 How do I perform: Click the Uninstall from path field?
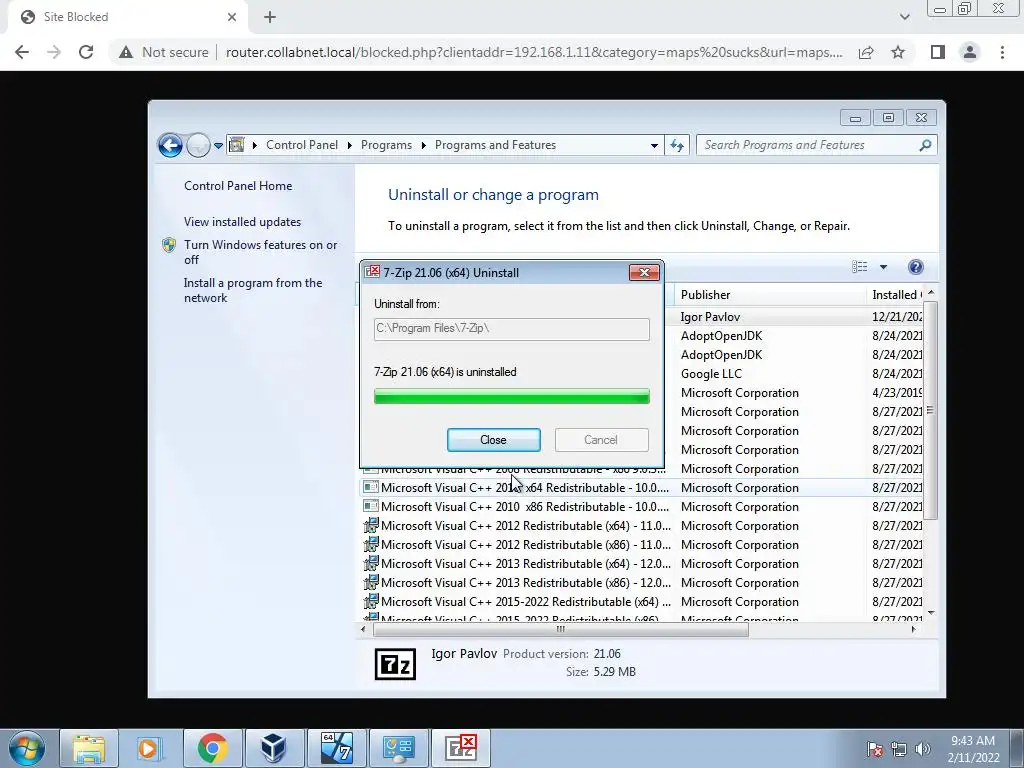coord(511,328)
